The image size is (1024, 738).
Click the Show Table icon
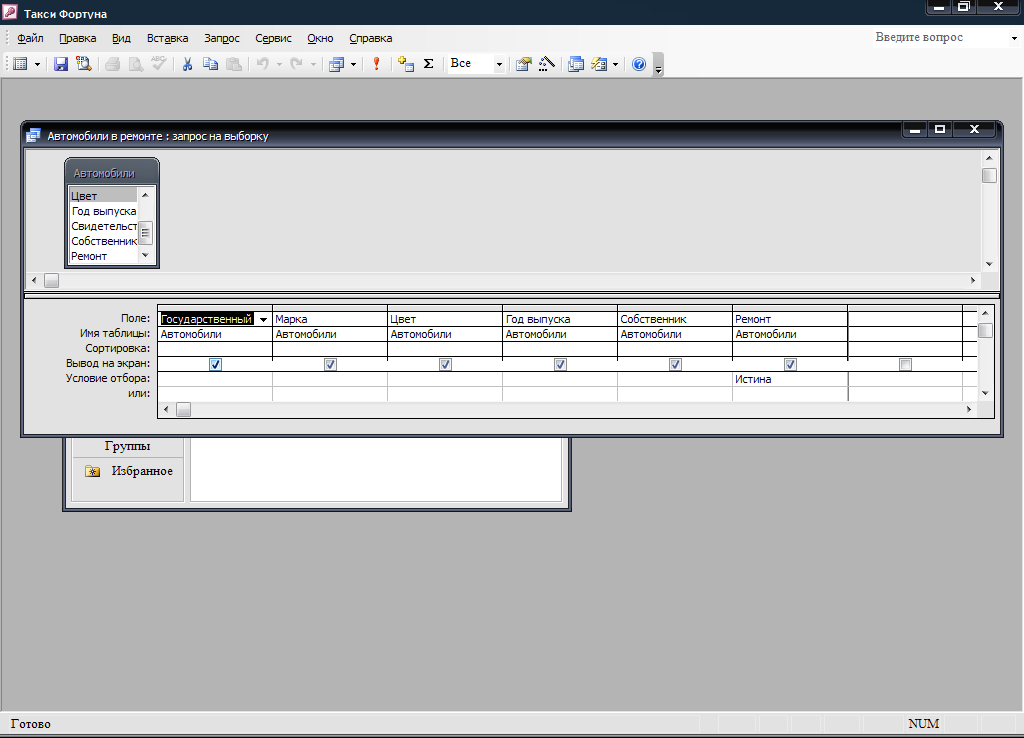click(405, 64)
